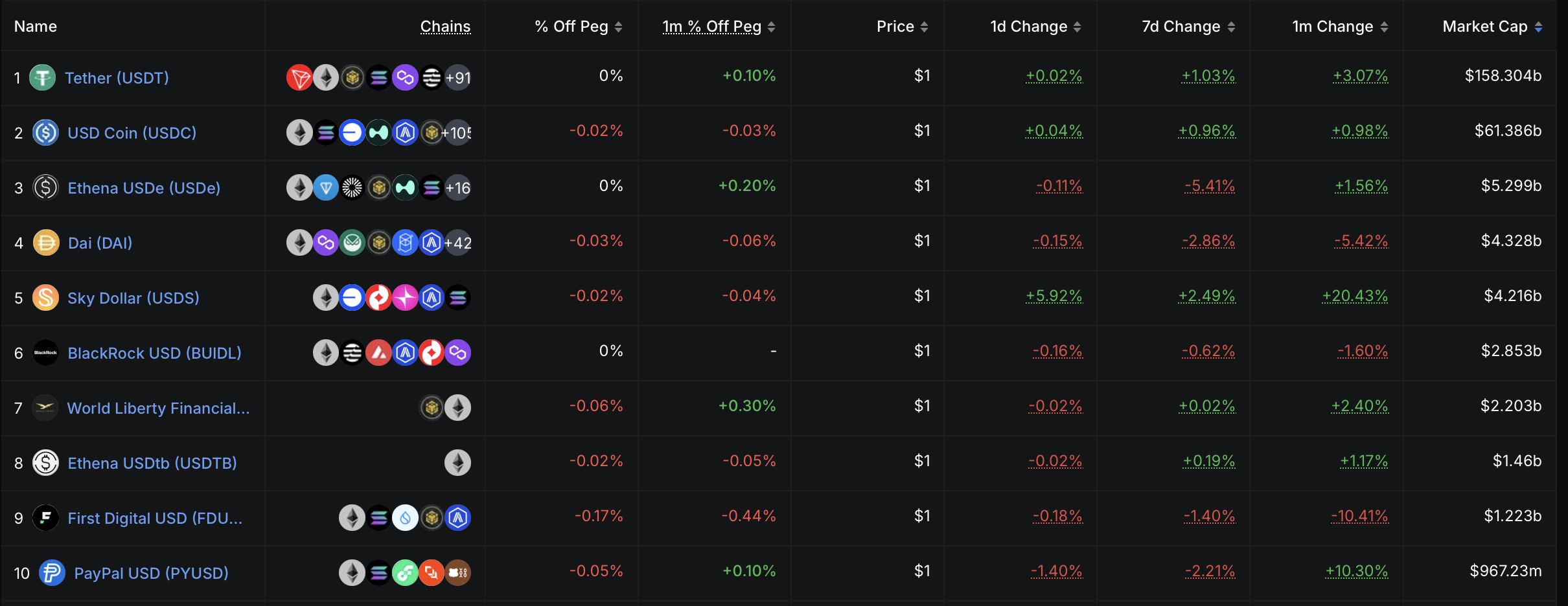
Task: Click the BlackRock USD logo icon
Action: [x=45, y=353]
